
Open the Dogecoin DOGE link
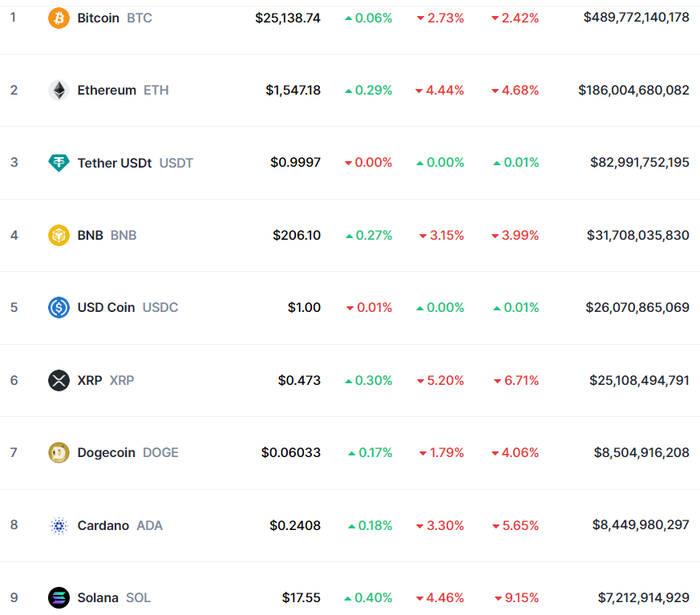point(128,453)
